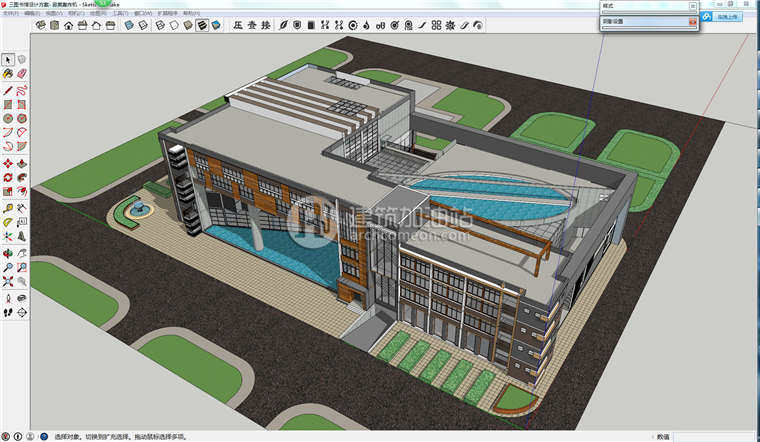Pick the Circle drawing tool

8,118
